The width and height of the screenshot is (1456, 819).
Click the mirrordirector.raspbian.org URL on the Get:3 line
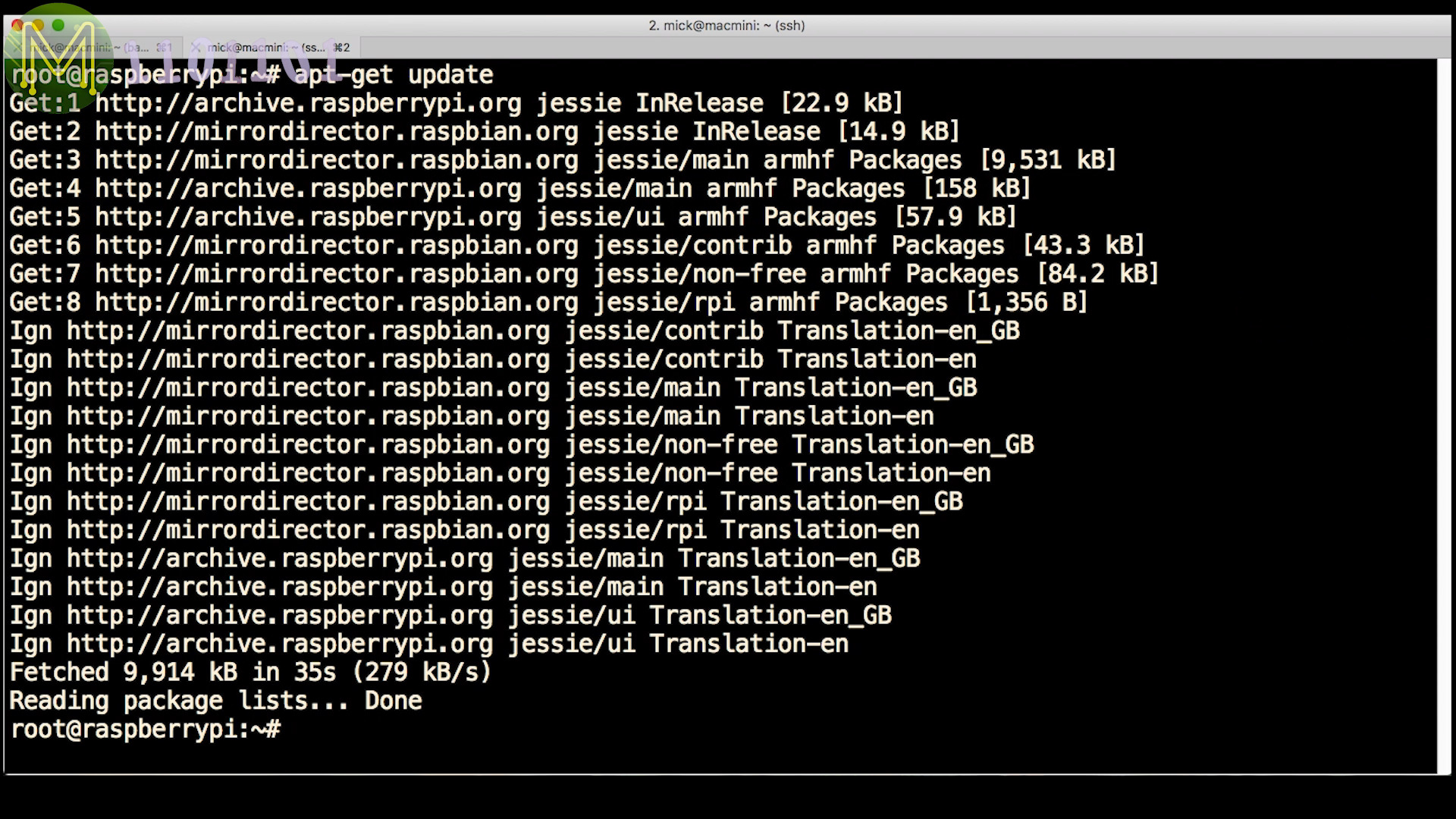pos(336,161)
